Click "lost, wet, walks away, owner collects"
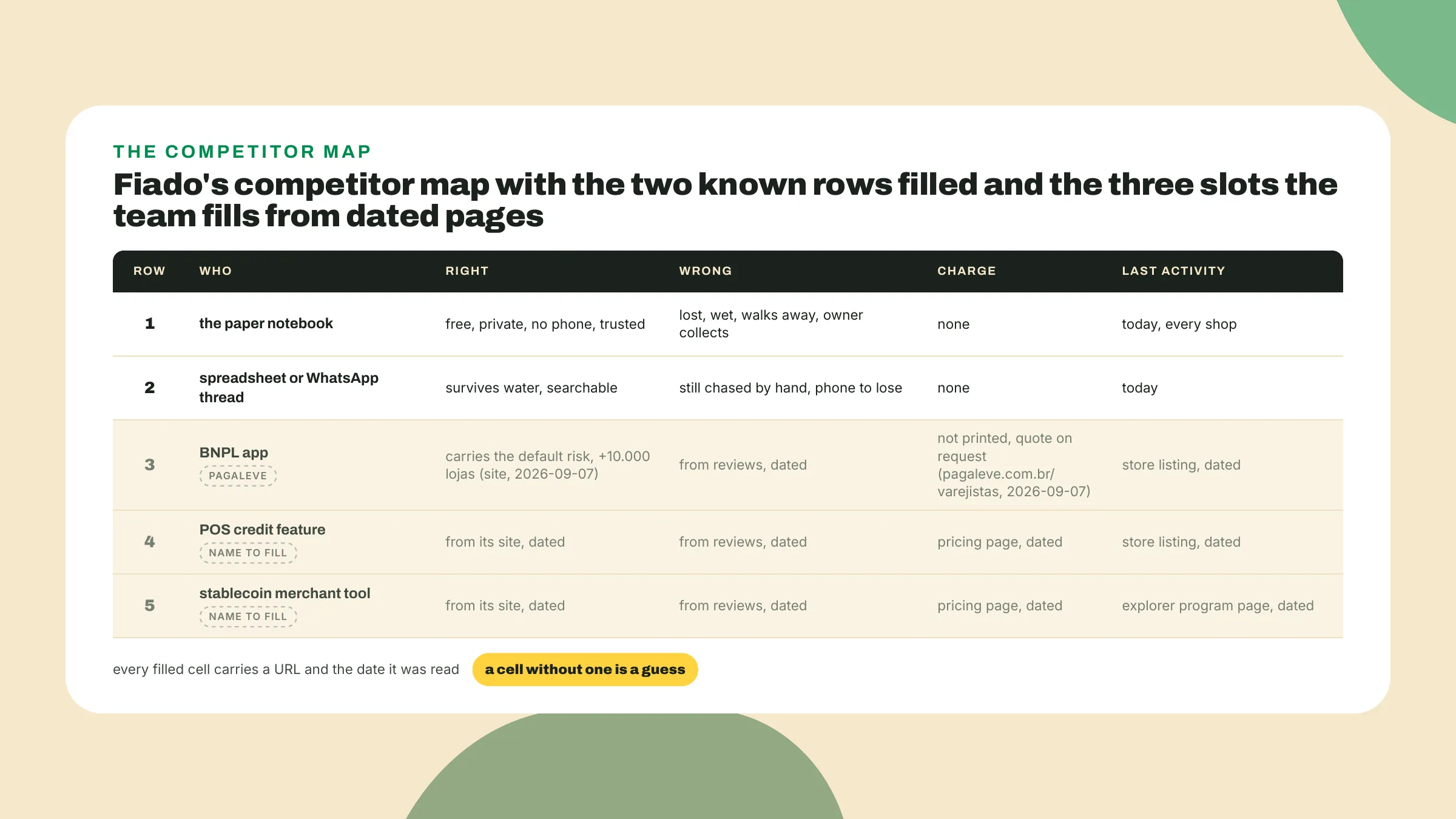The image size is (1456, 819). (x=770, y=324)
